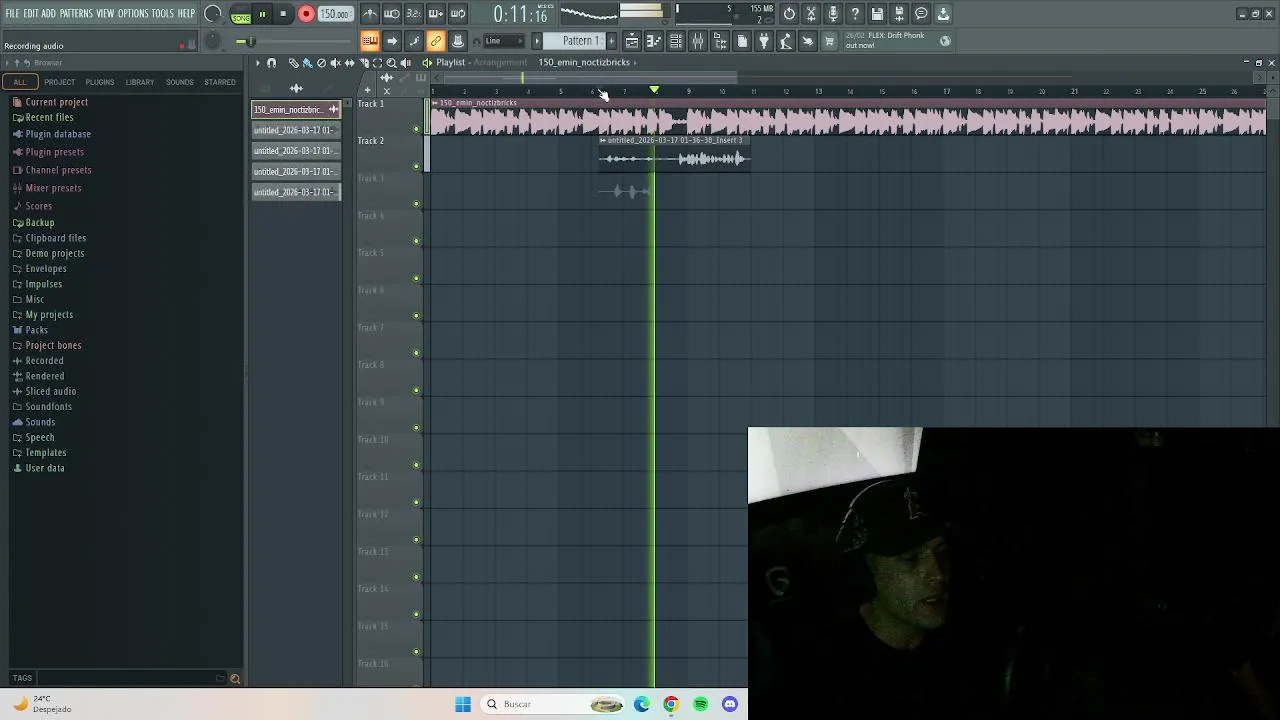Open Spotify from the taskbar
This screenshot has height=720, width=1280.
pos(700,704)
